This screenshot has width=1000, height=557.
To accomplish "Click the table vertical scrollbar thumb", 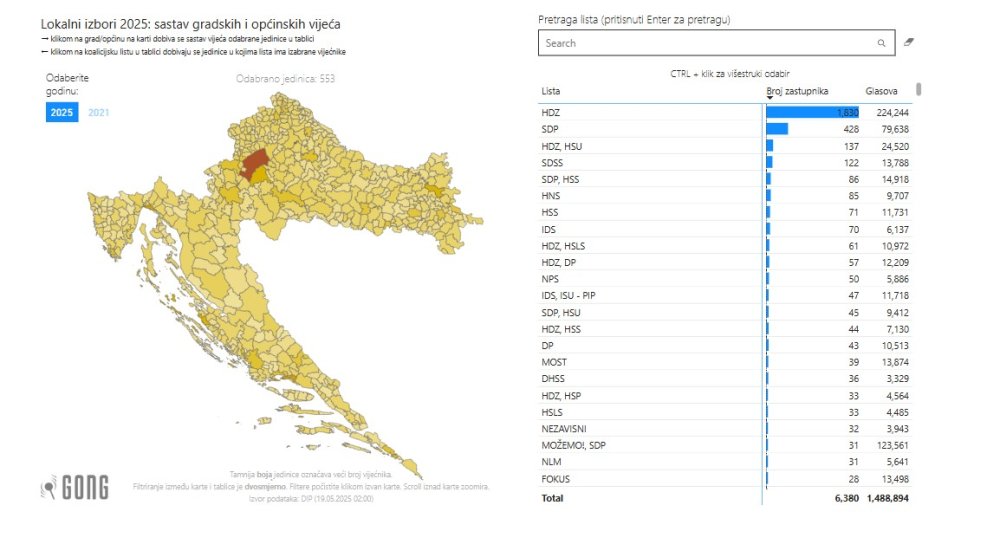I will pyautogui.click(x=918, y=89).
